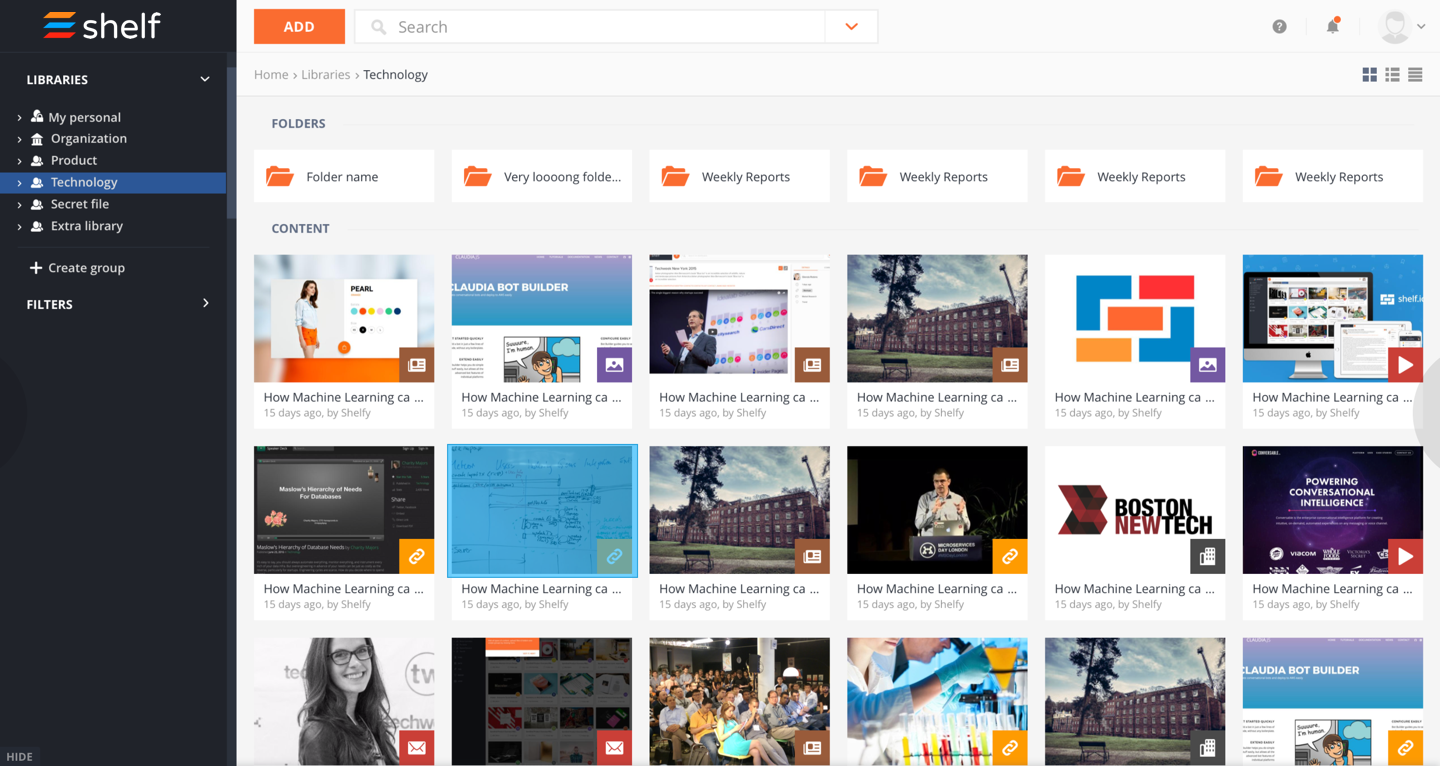Open the crowd audience photo thumbnail
This screenshot has width=1440, height=766.
(x=740, y=702)
